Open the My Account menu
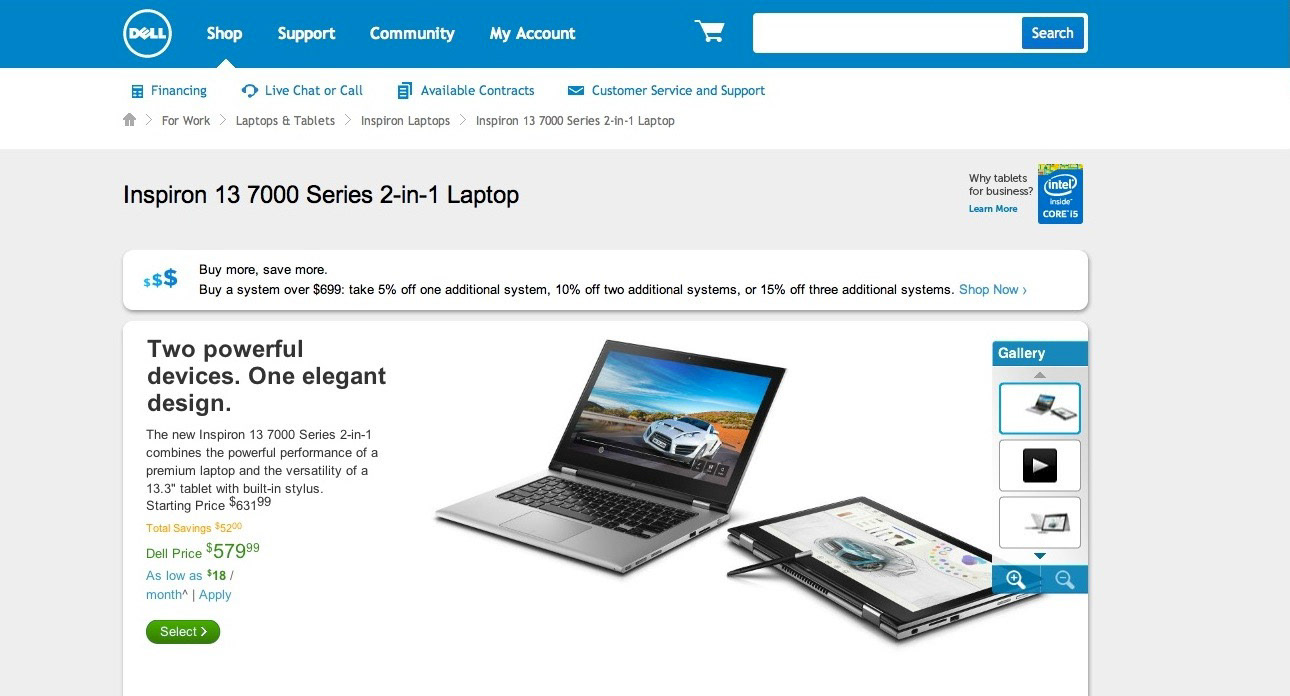 point(532,33)
